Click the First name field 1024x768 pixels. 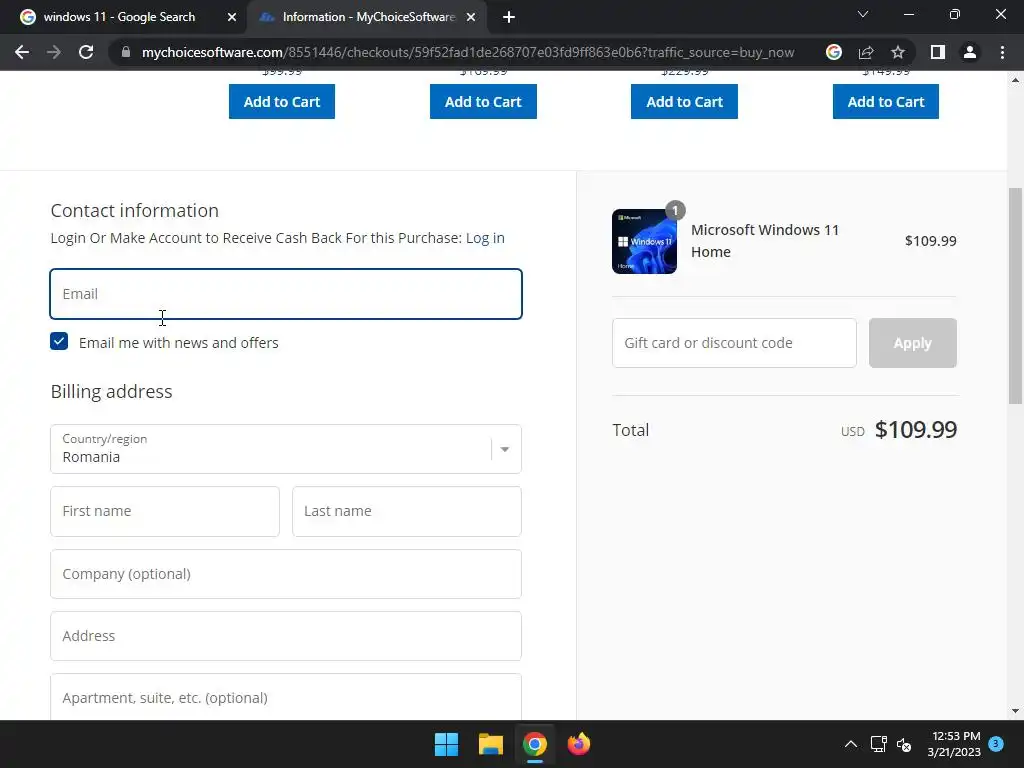point(165,511)
